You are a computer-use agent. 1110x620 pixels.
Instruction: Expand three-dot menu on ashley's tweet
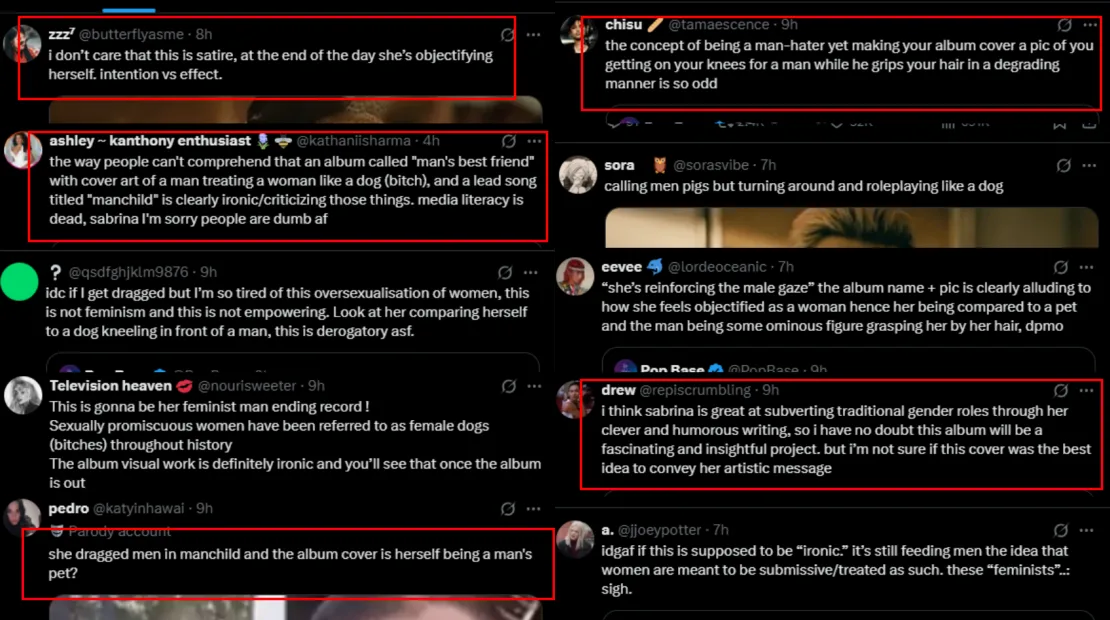click(x=534, y=141)
